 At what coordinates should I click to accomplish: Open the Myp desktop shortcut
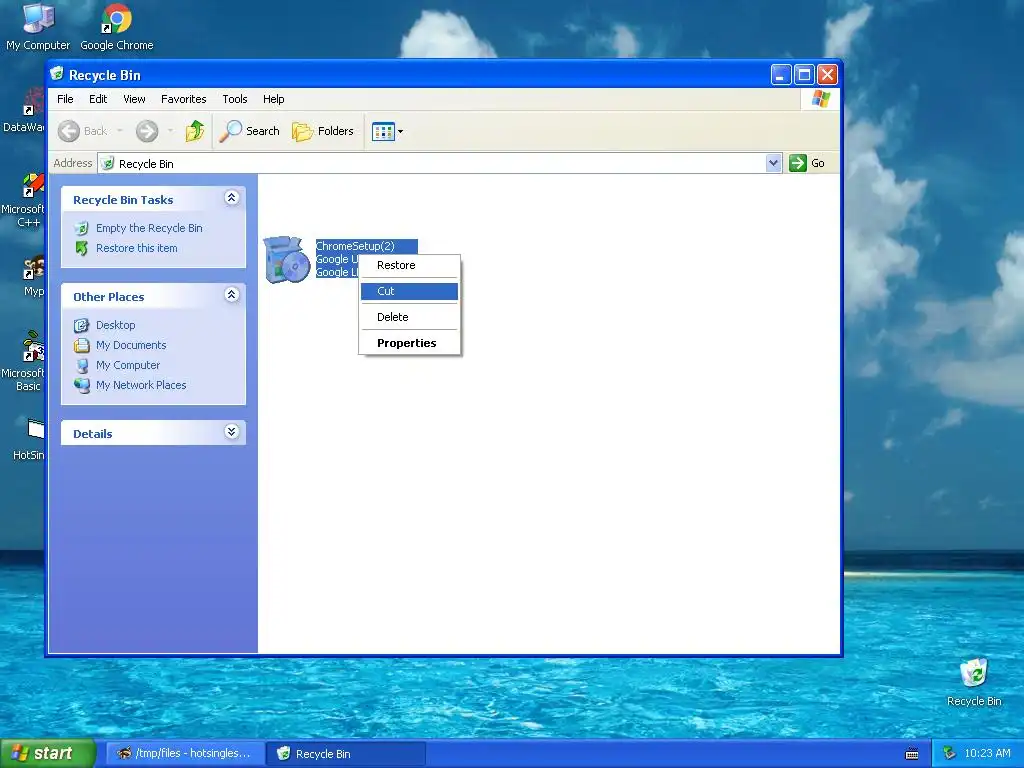pos(33,276)
